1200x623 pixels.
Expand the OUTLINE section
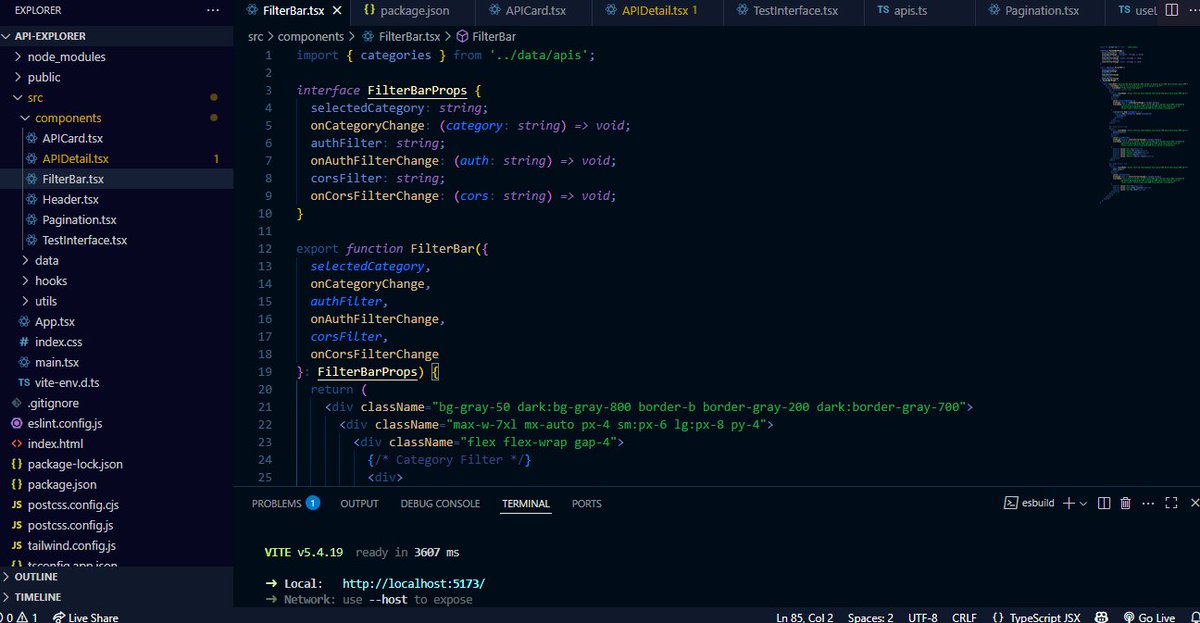click(116, 577)
